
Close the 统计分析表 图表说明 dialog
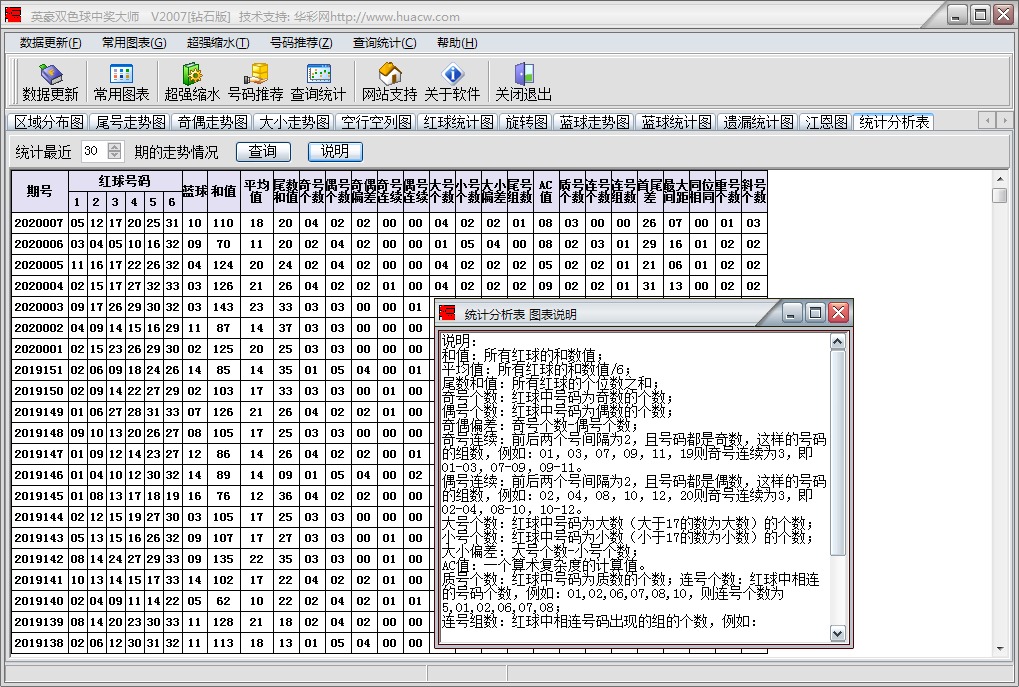click(838, 313)
